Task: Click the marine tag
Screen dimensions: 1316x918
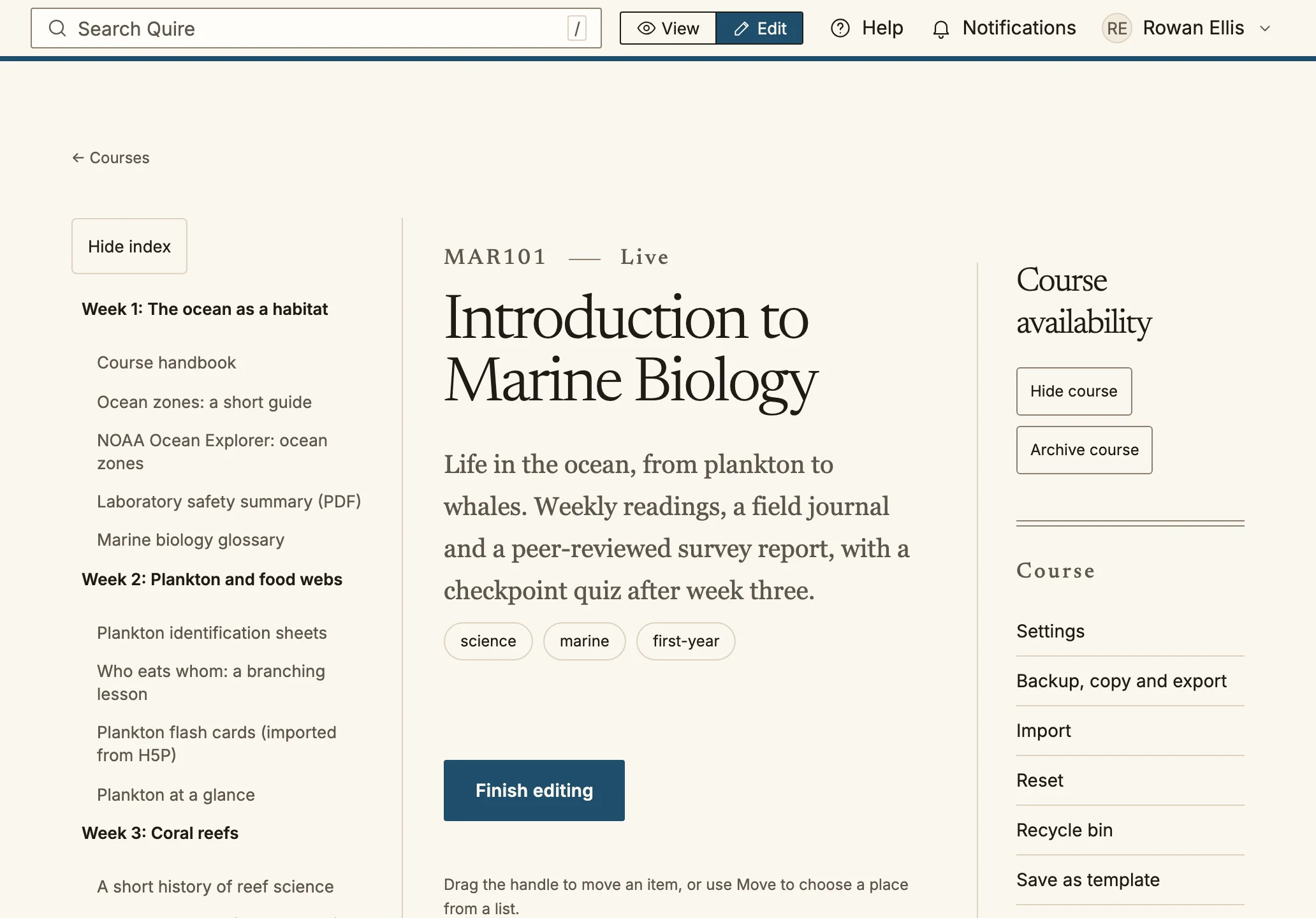Action: (585, 641)
